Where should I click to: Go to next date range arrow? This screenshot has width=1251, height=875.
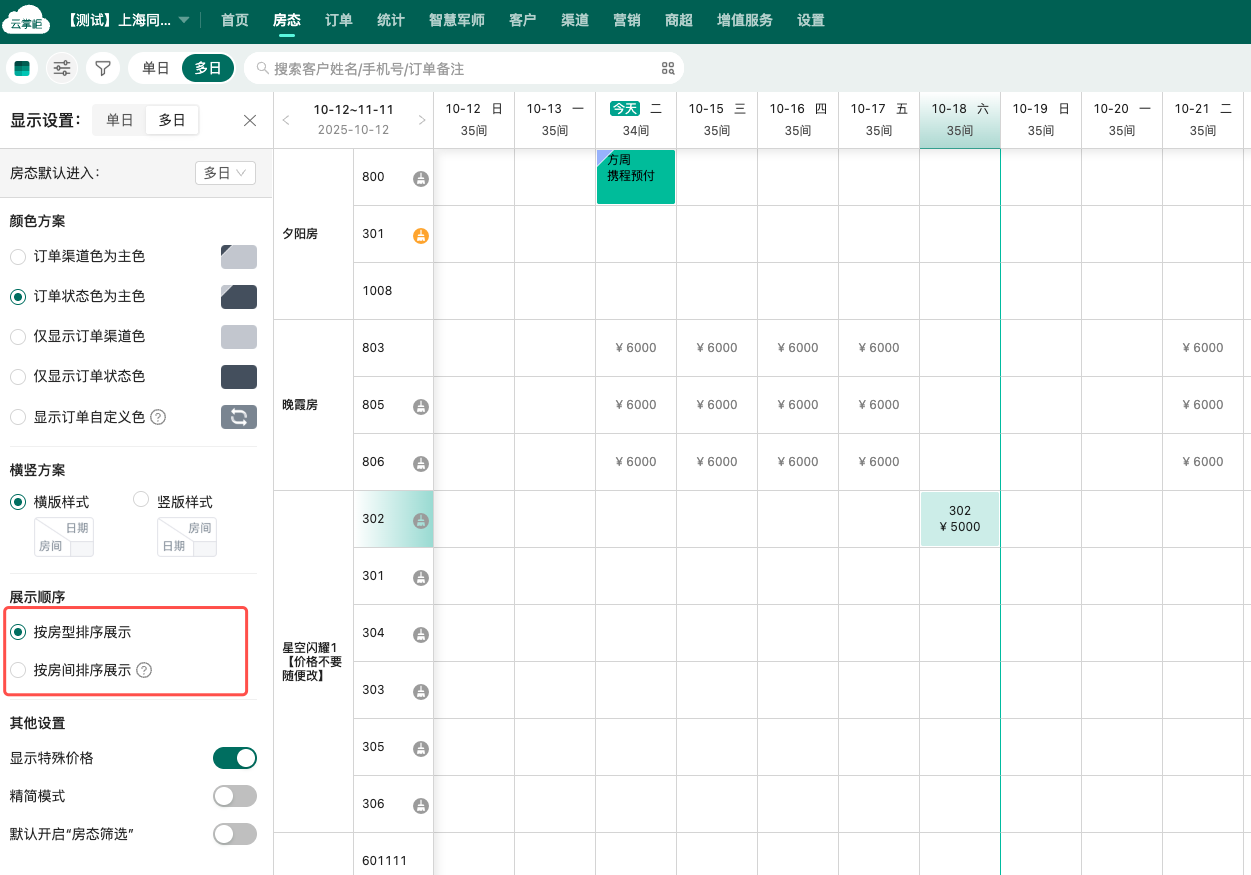[x=422, y=120]
